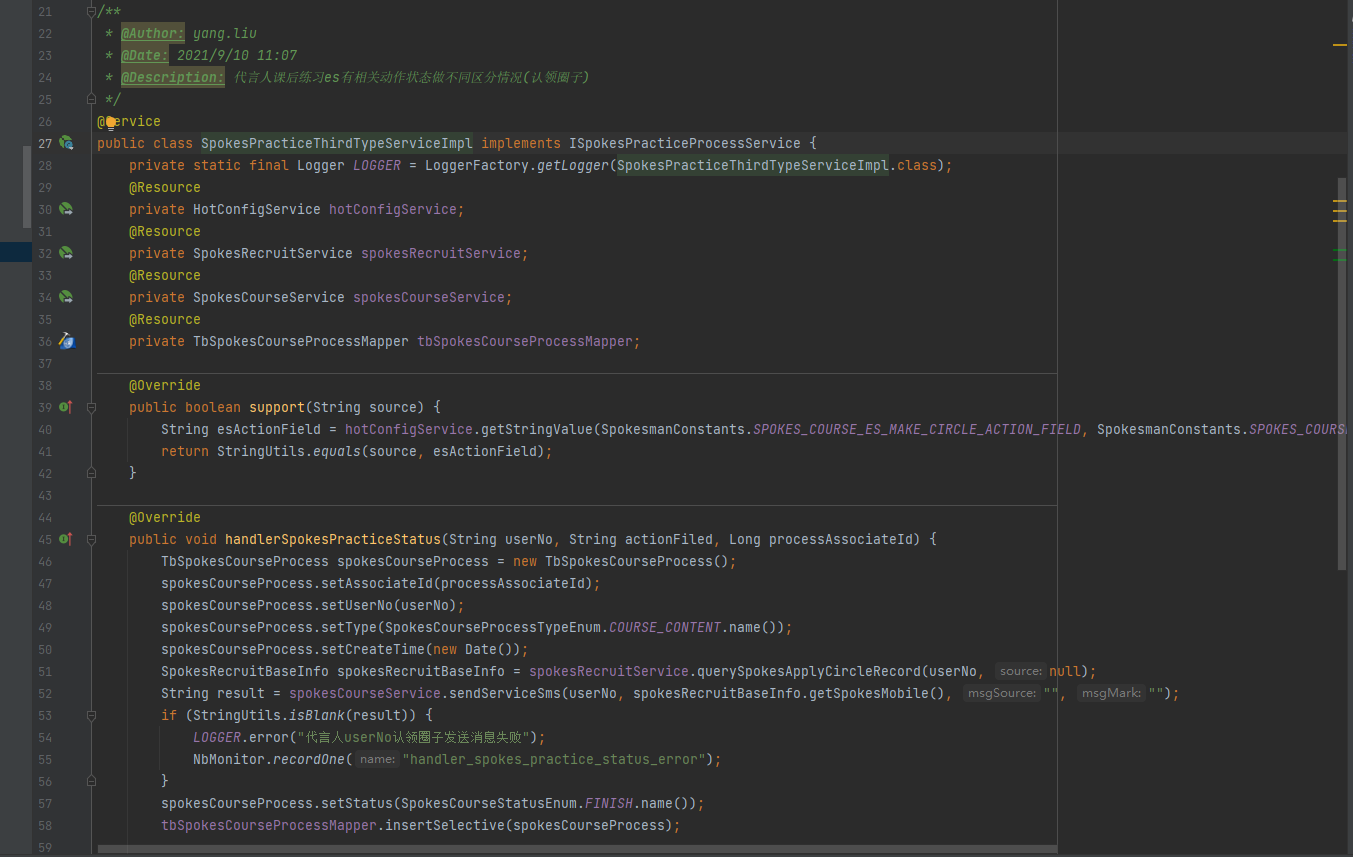Viewport: 1353px width, 857px height.
Task: Collapse the if StringUtils.isBlank block
Action: click(91, 715)
